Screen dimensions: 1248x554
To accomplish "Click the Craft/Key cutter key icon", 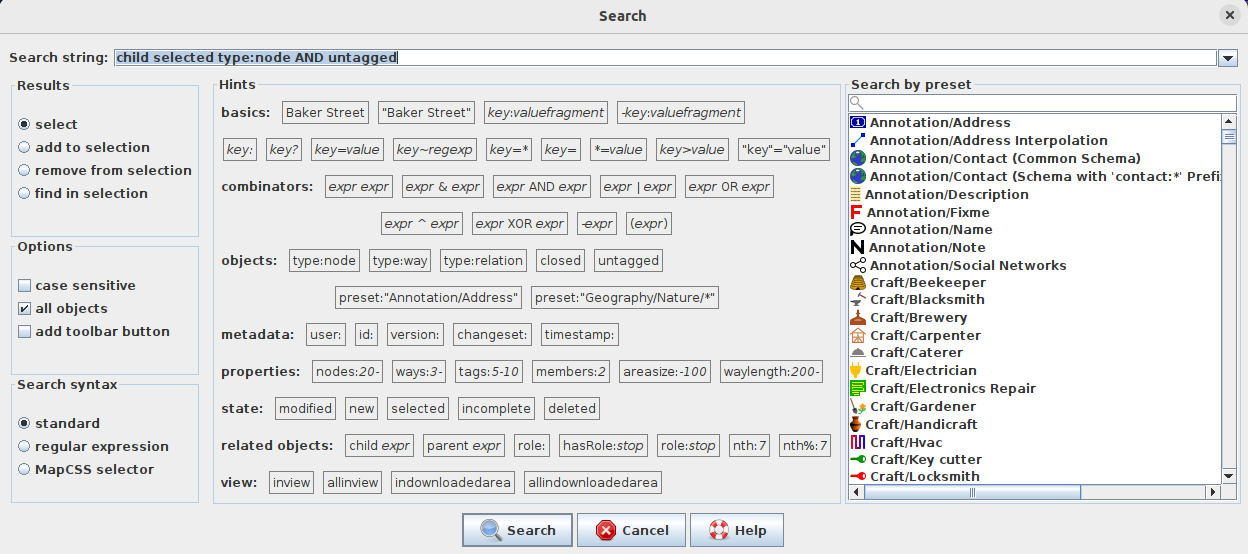I will (x=857, y=460).
